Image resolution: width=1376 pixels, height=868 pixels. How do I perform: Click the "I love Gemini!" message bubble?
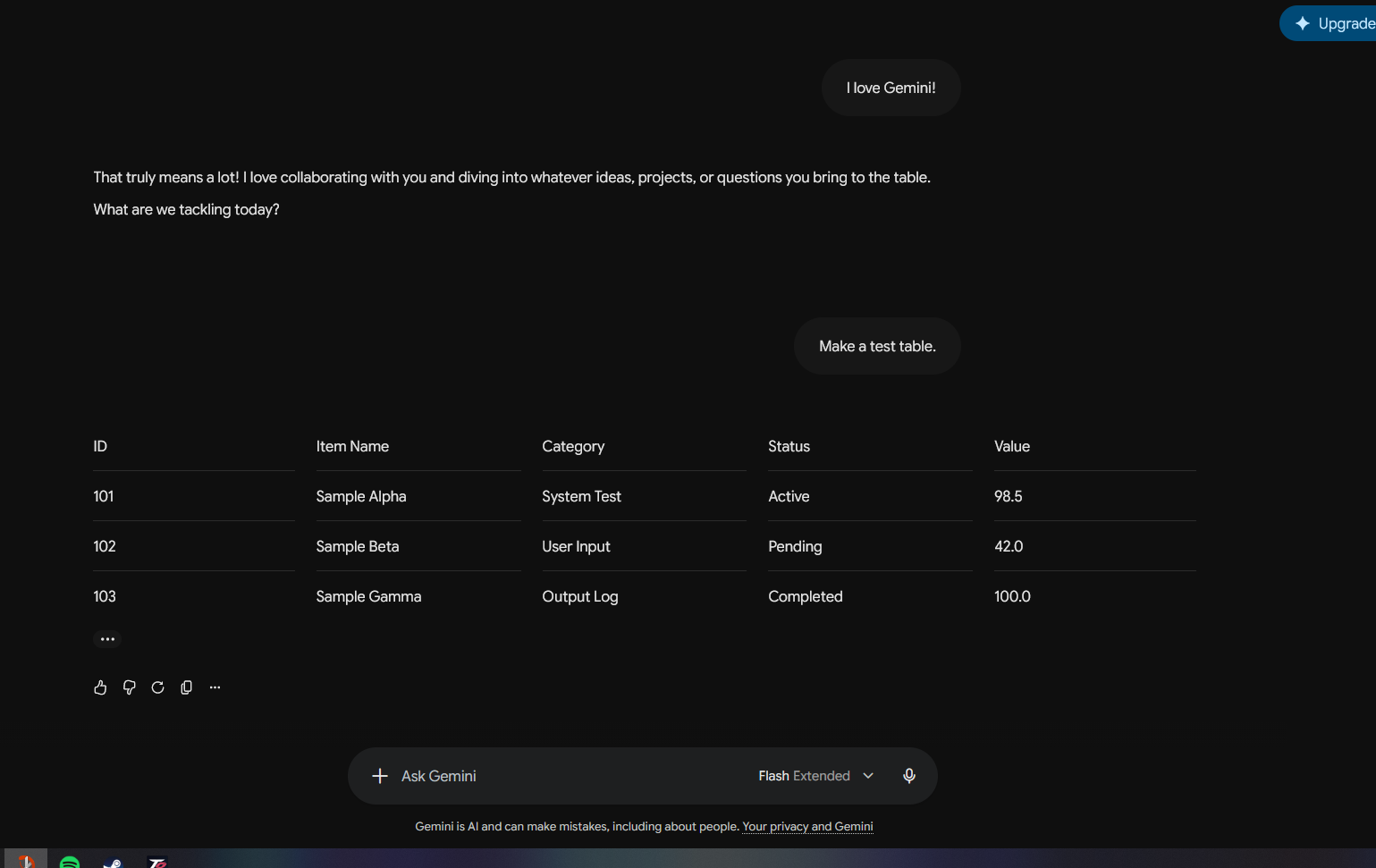tap(891, 88)
